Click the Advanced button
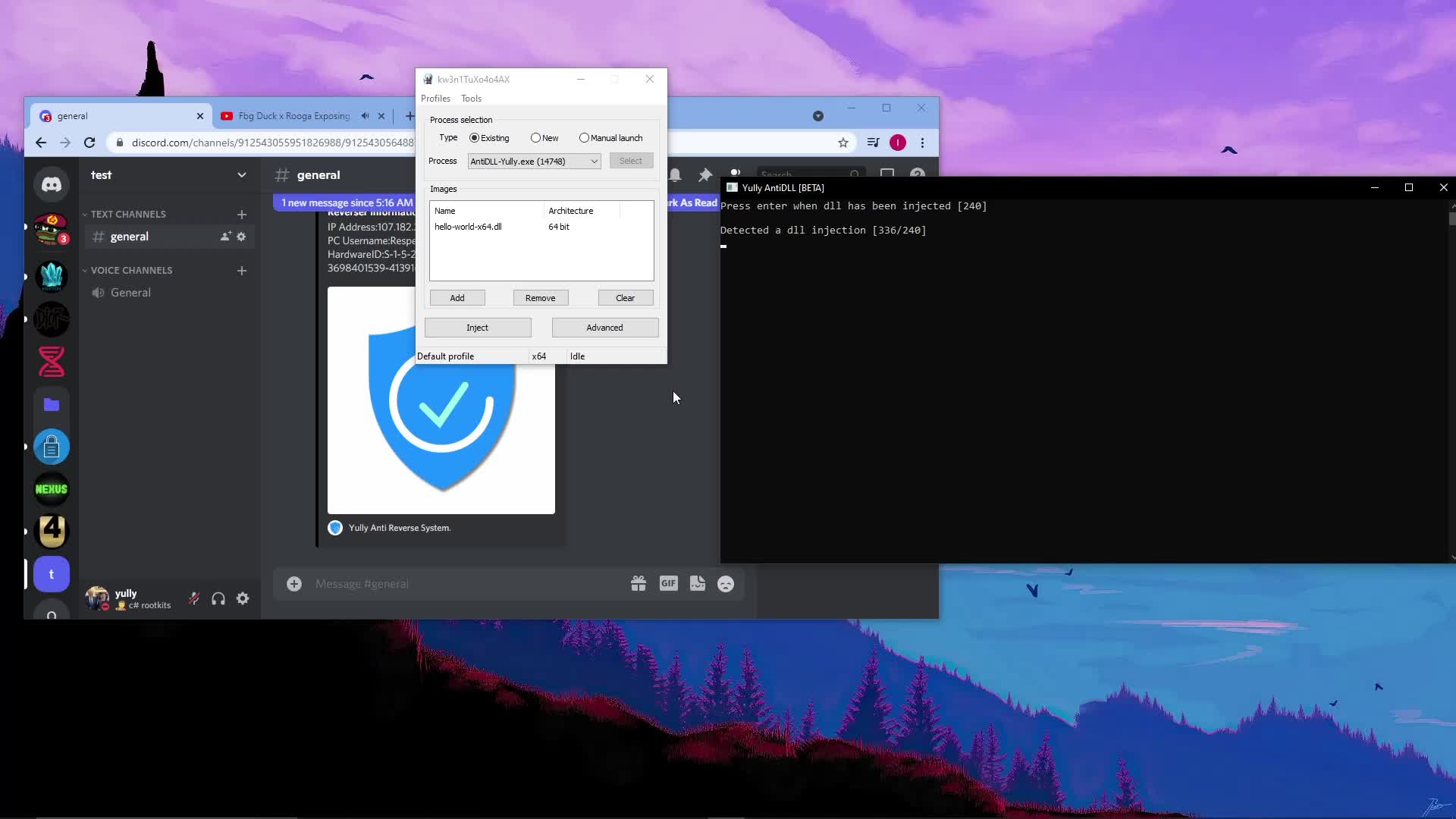Viewport: 1456px width, 819px height. [x=604, y=328]
